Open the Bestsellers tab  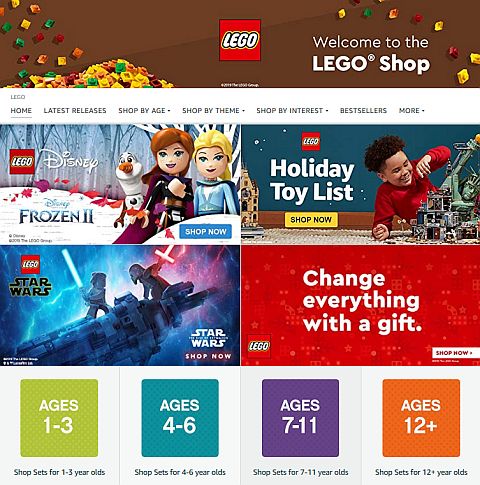point(363,111)
